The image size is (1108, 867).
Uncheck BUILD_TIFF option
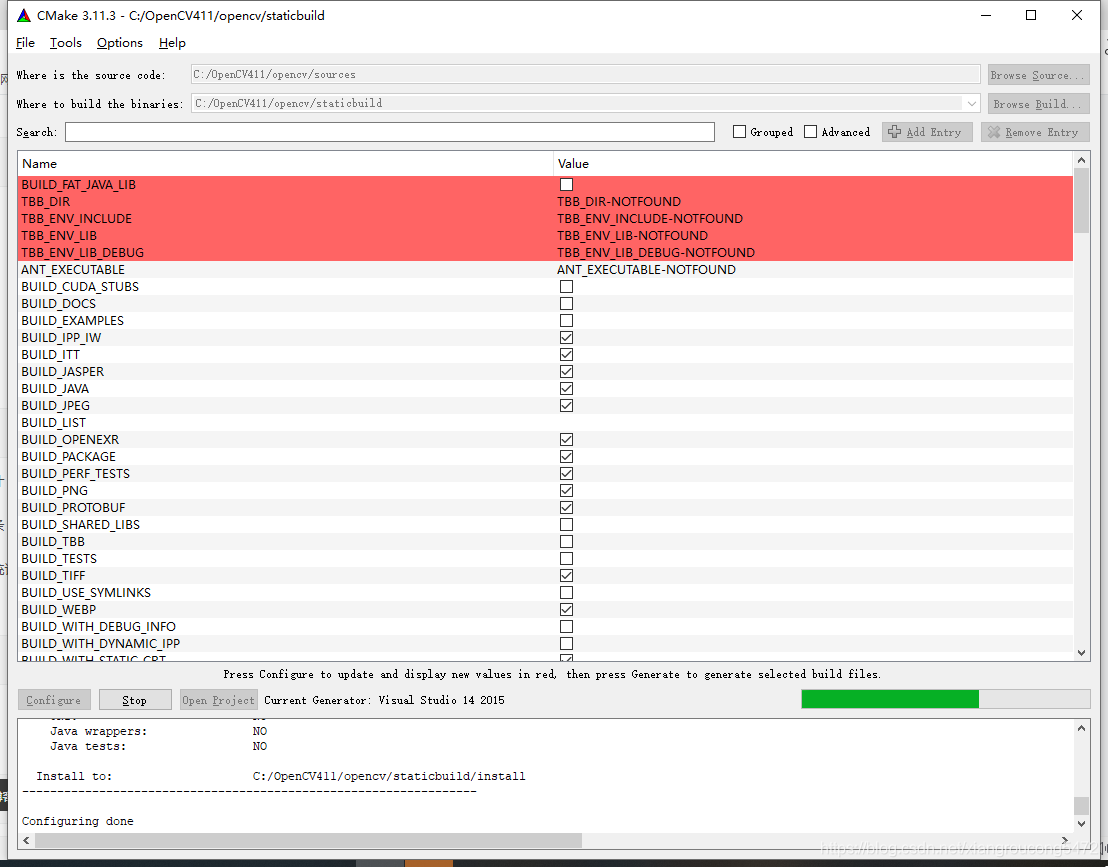(x=566, y=576)
